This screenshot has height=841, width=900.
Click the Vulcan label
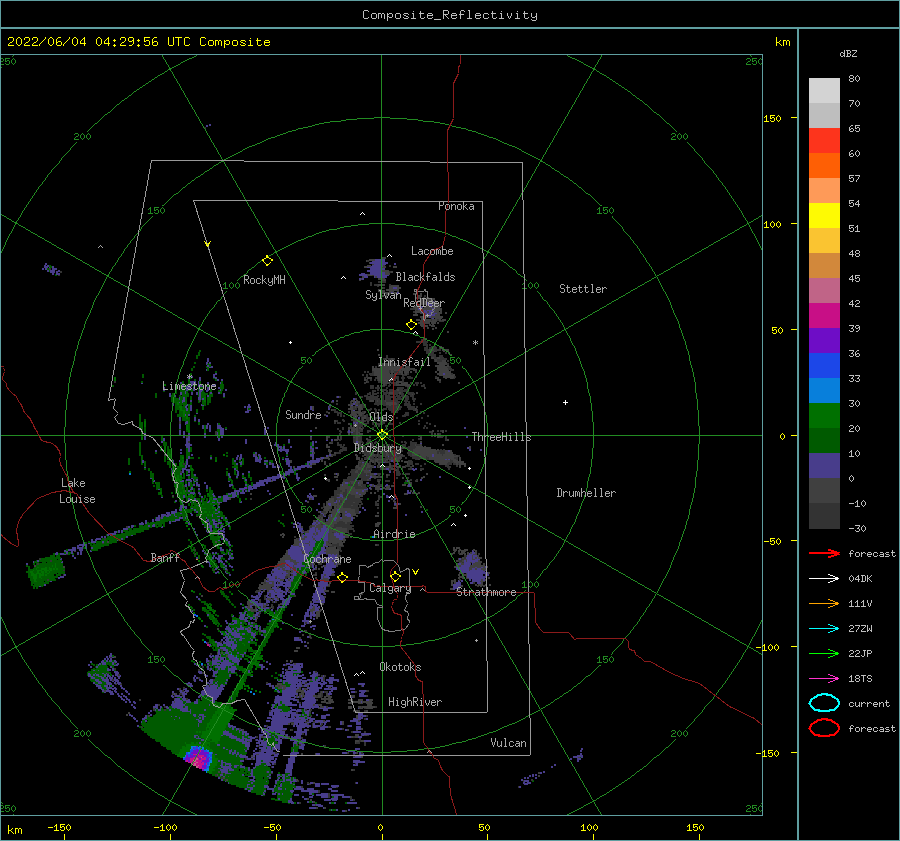(x=508, y=743)
